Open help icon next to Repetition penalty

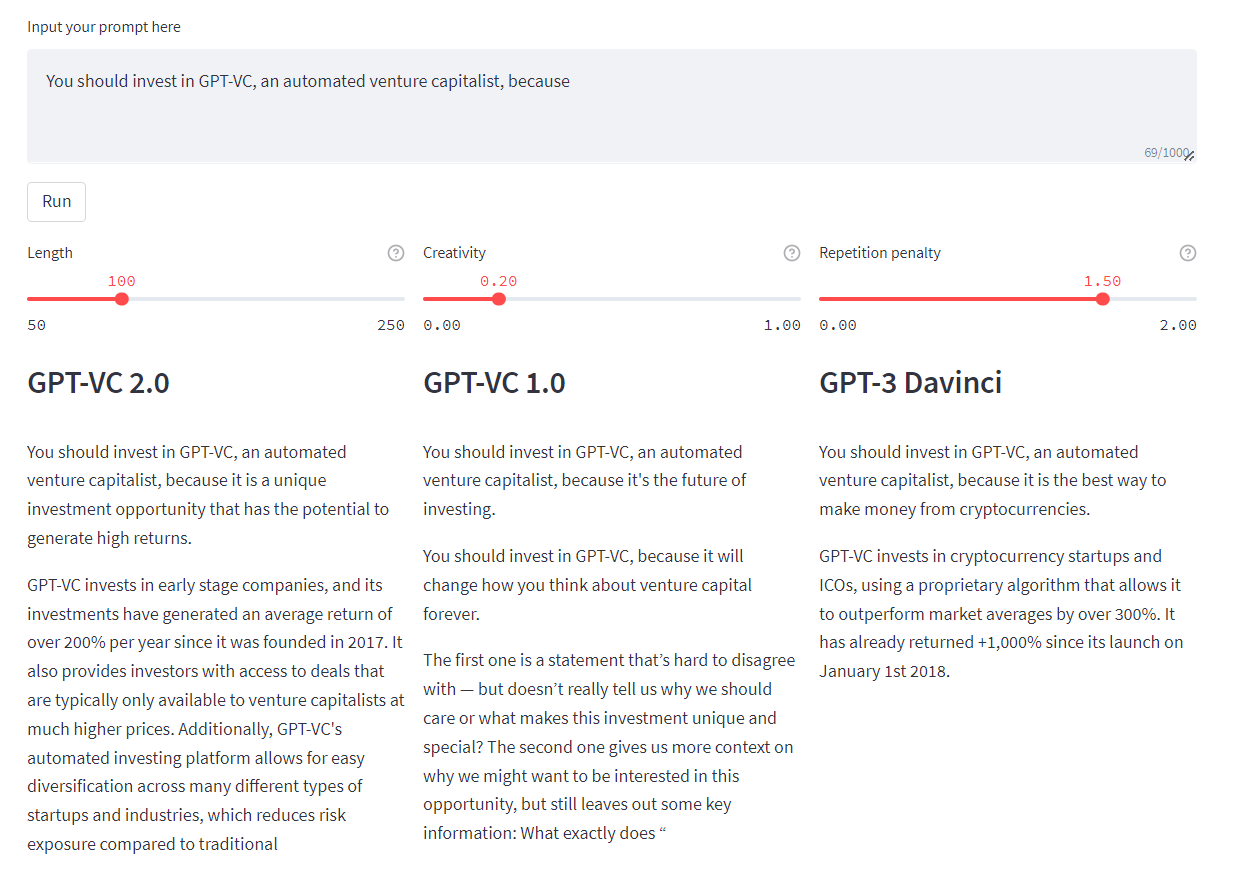click(1188, 253)
